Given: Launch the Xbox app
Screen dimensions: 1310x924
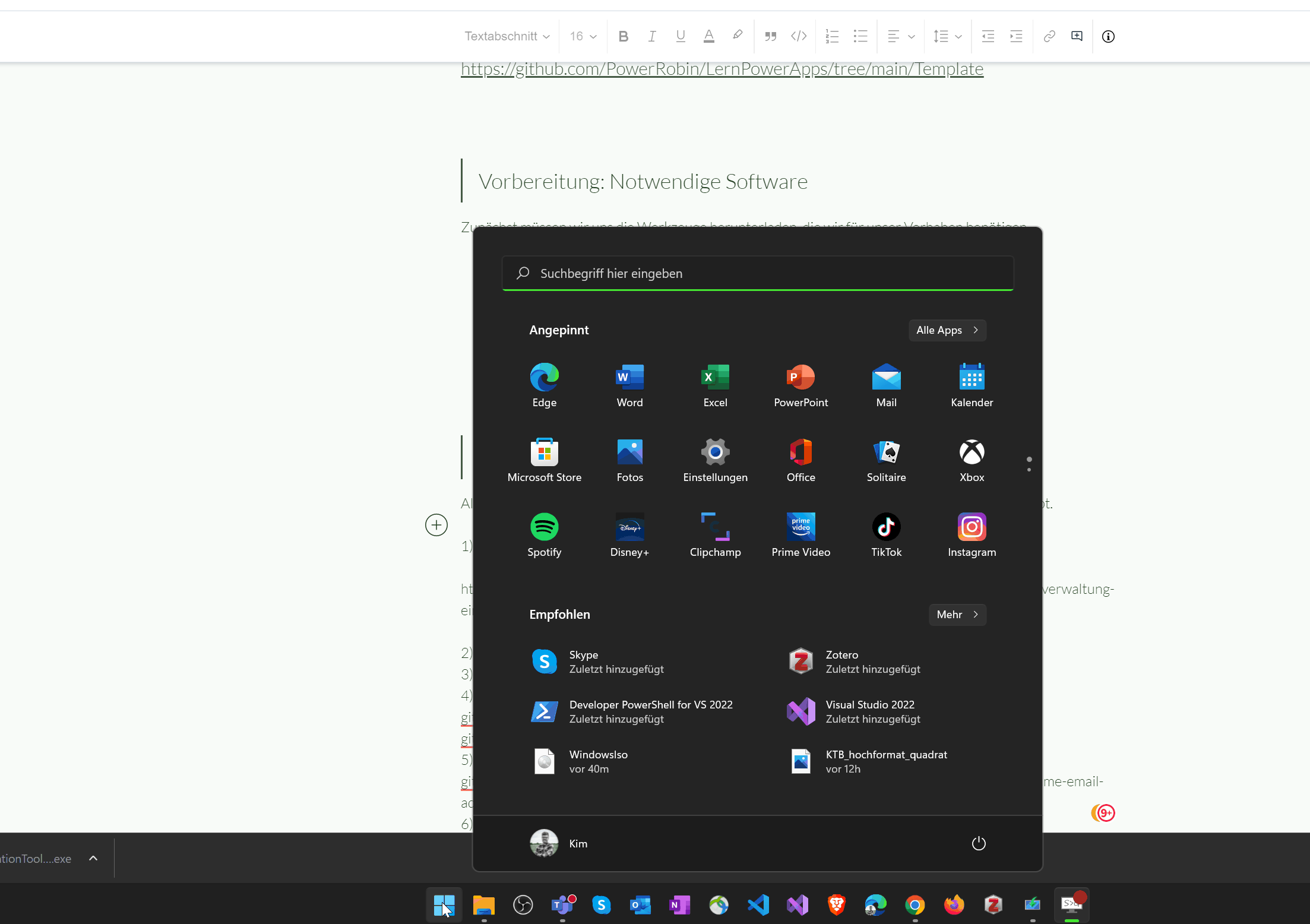Looking at the screenshot, I should coord(972,460).
